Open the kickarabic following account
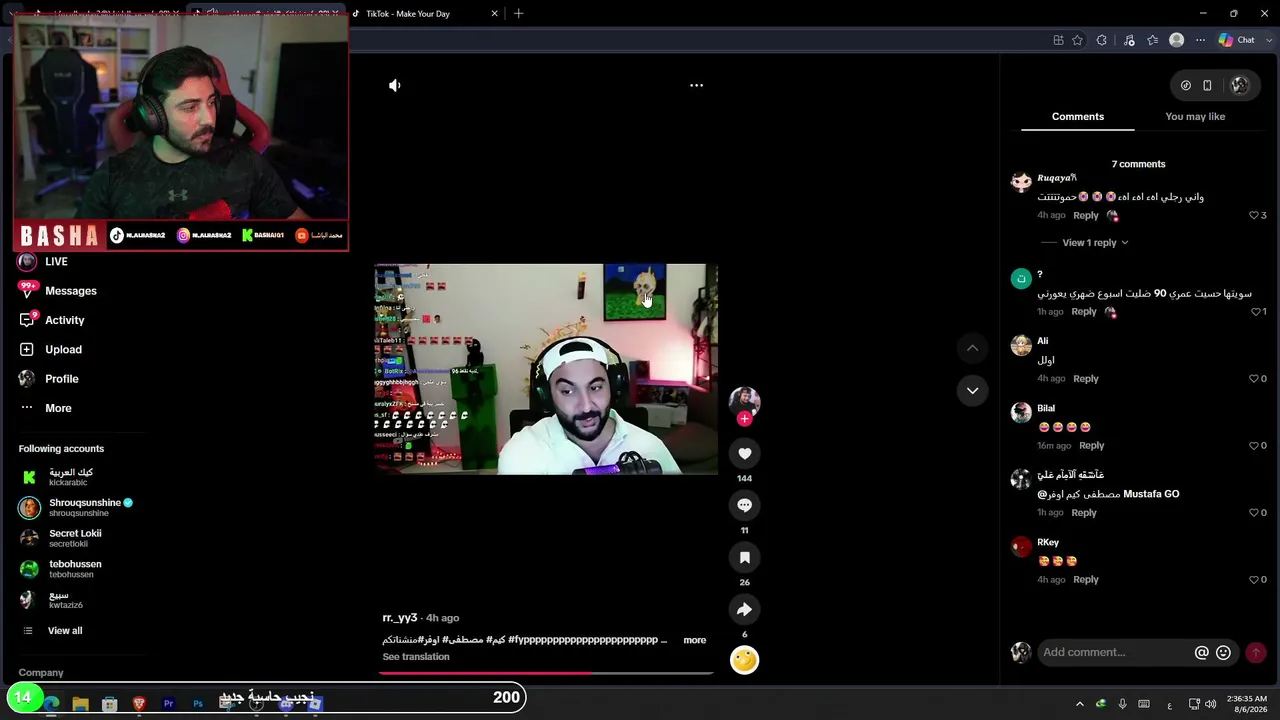The height and width of the screenshot is (720, 1280). [57, 477]
